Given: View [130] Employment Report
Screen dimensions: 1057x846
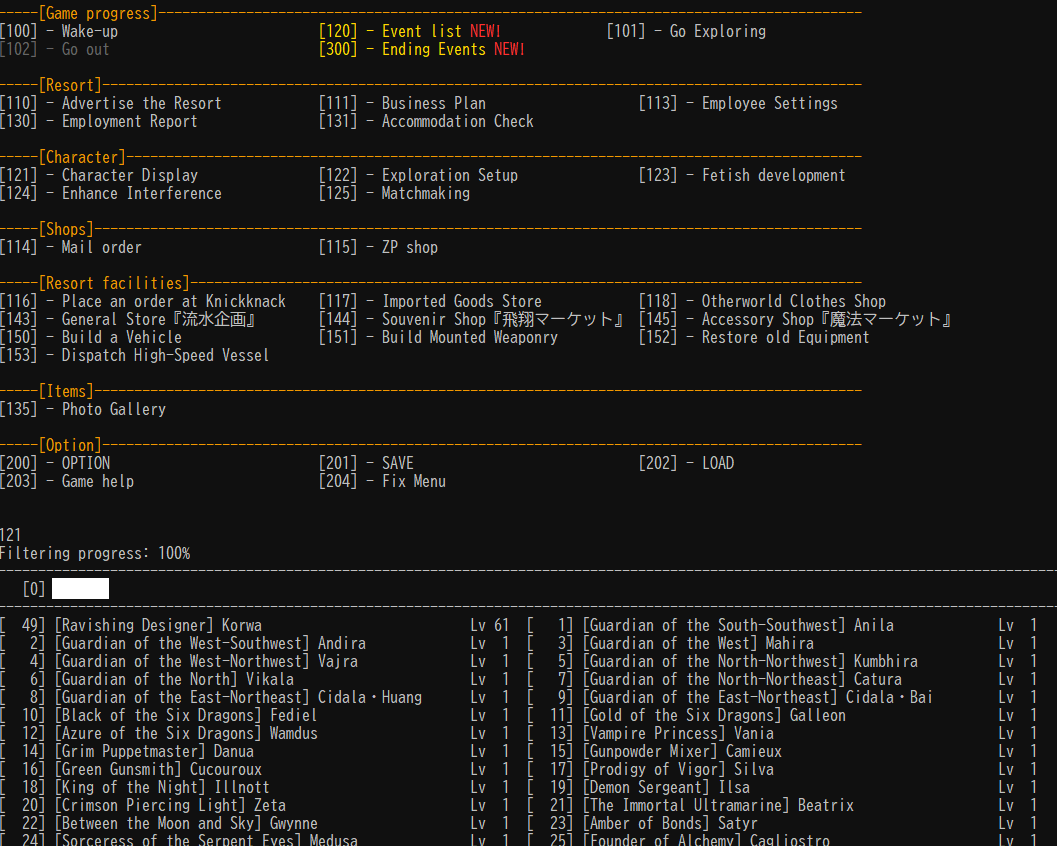Looking at the screenshot, I should point(99,121).
